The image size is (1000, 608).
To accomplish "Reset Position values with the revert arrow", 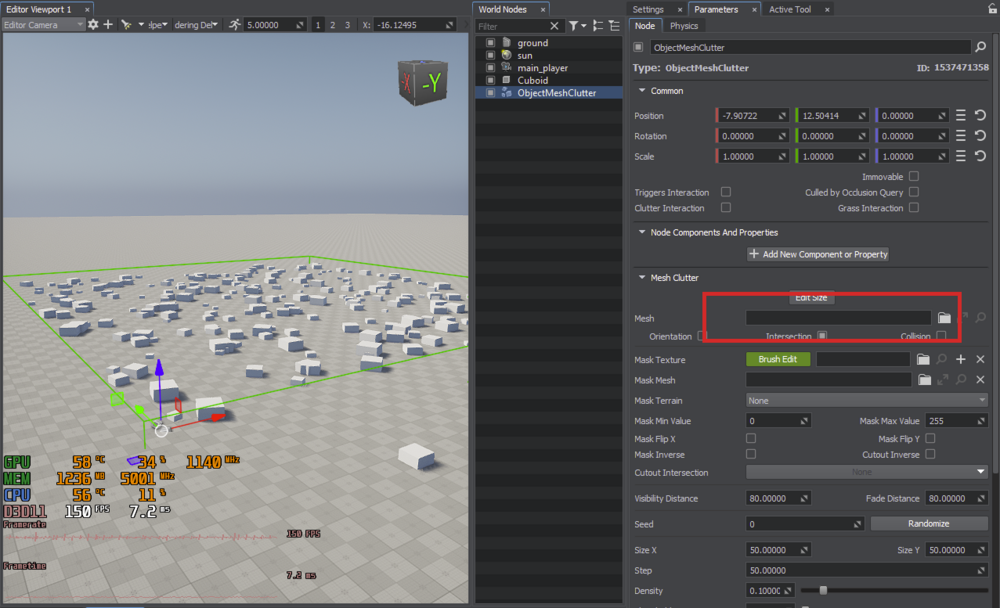I will 980,116.
